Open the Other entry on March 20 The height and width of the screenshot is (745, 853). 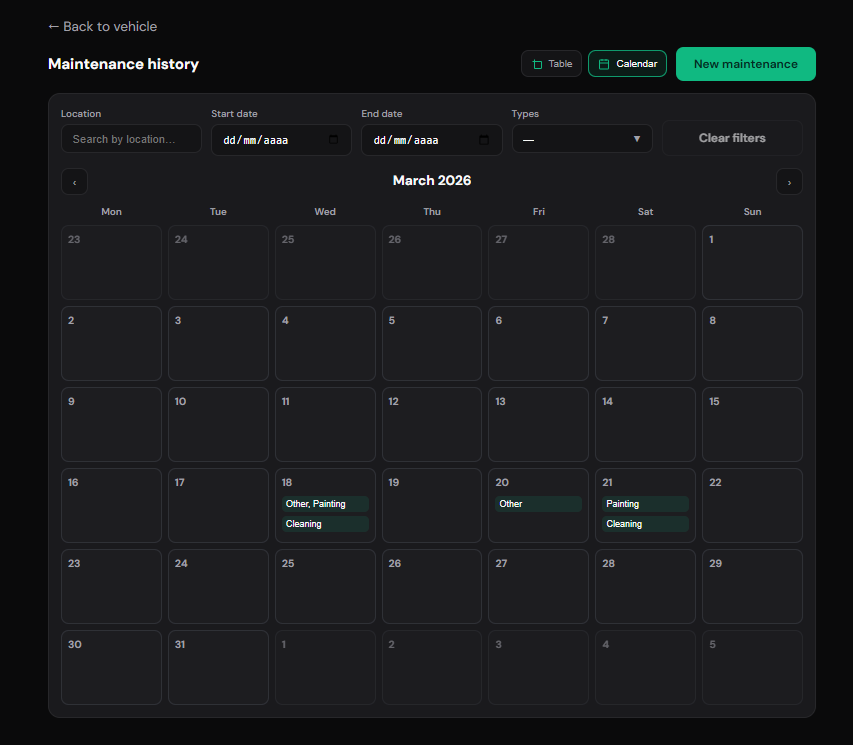coord(538,504)
